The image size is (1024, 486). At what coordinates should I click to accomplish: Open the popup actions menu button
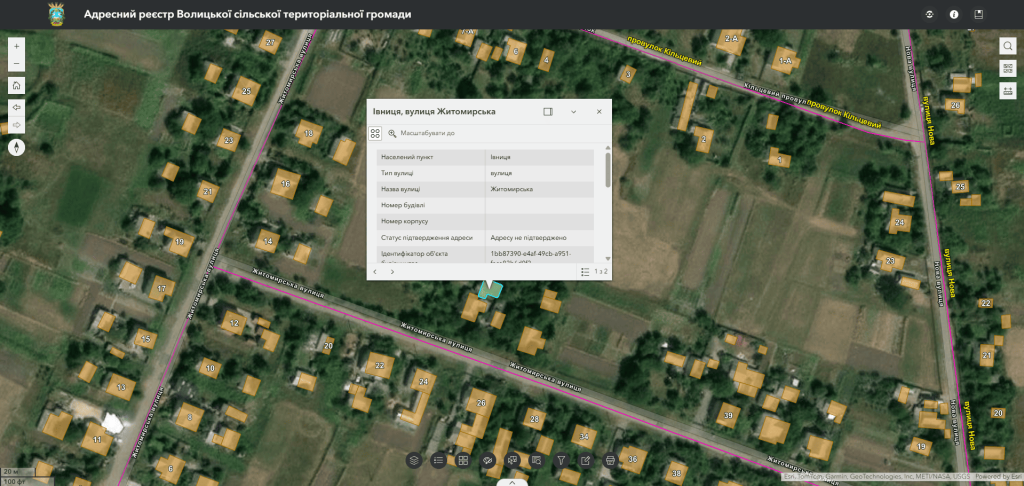375,133
